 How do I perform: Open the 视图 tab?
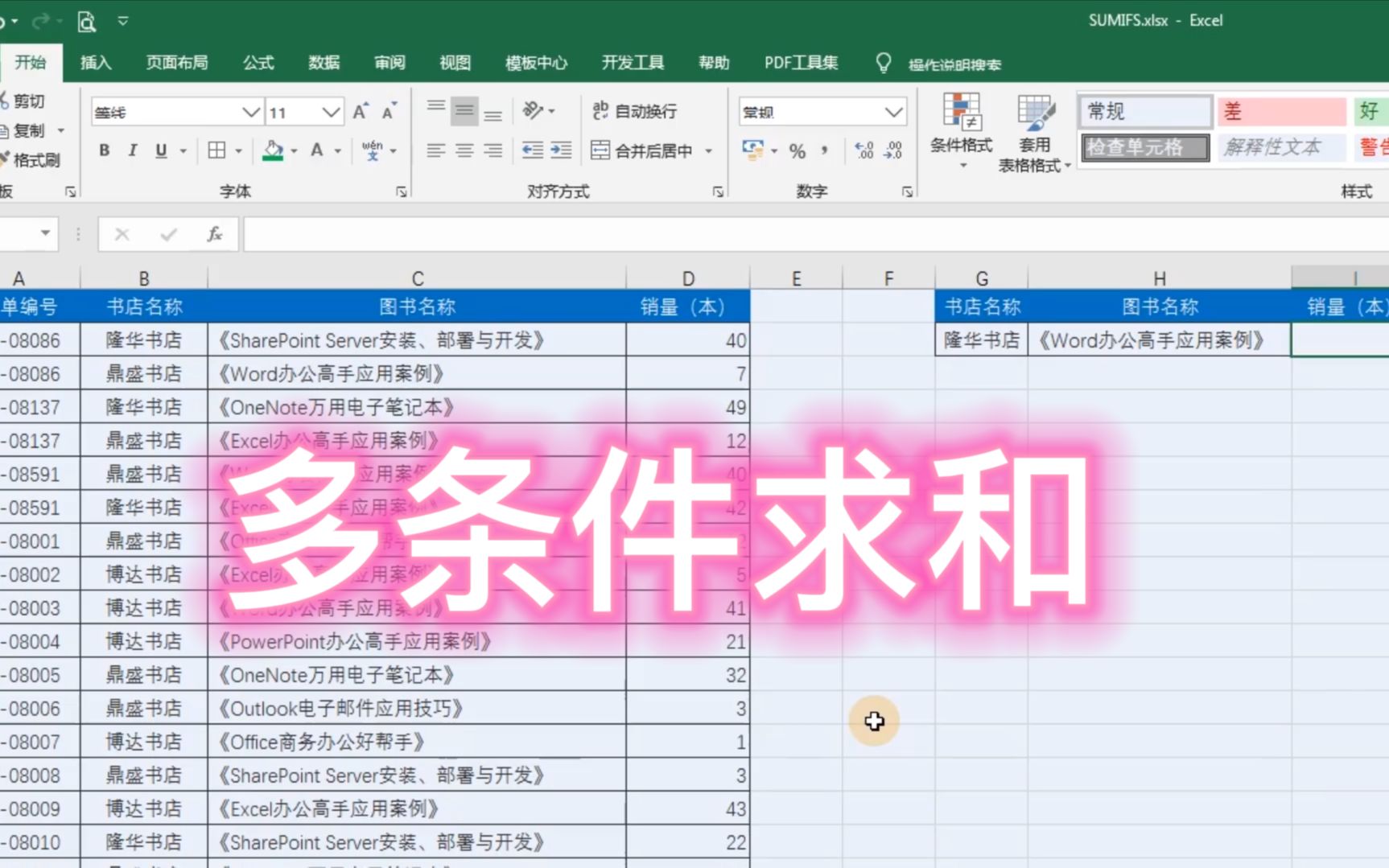pyautogui.click(x=455, y=63)
